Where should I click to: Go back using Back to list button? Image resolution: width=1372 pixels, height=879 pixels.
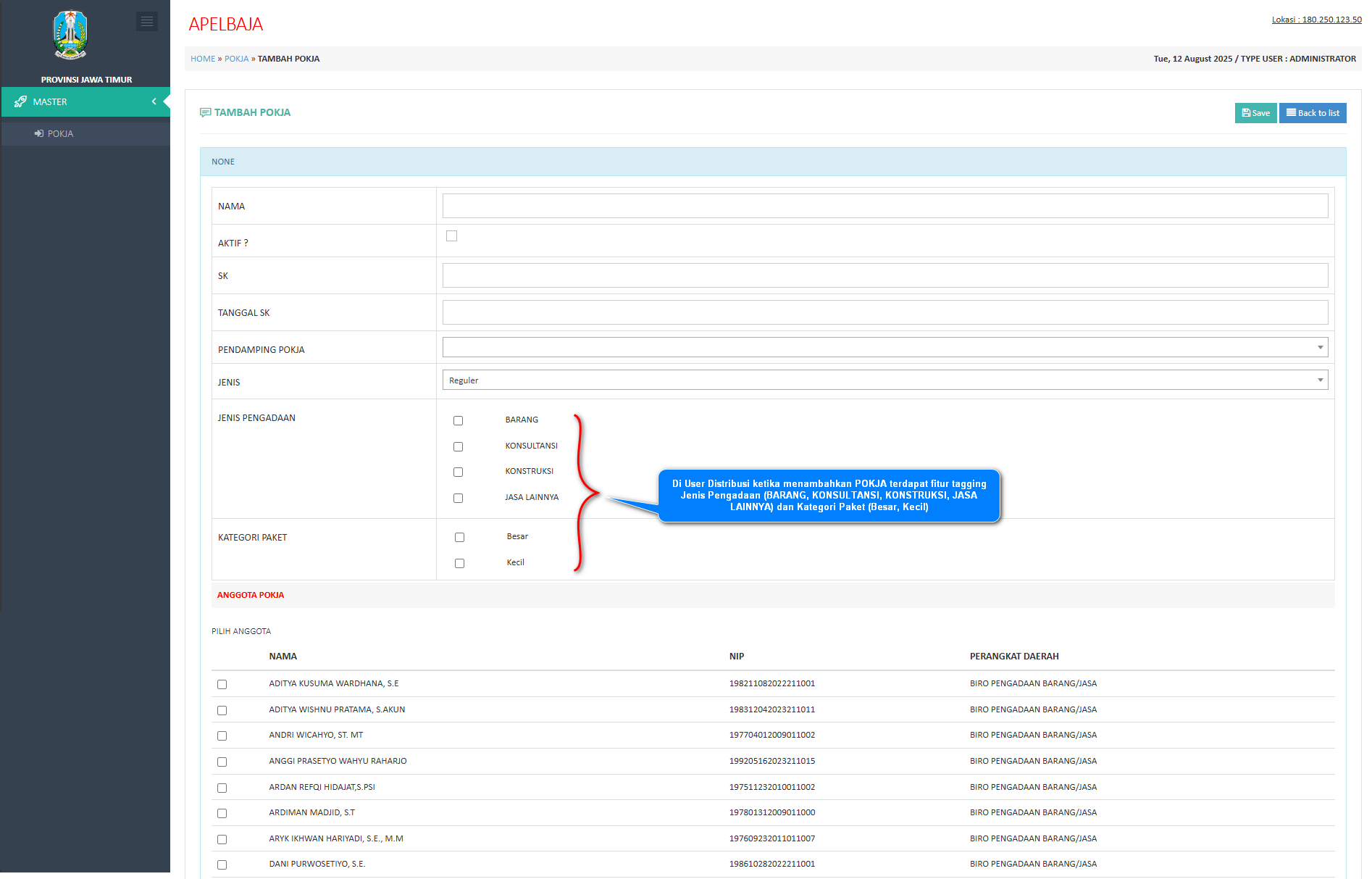[x=1312, y=113]
